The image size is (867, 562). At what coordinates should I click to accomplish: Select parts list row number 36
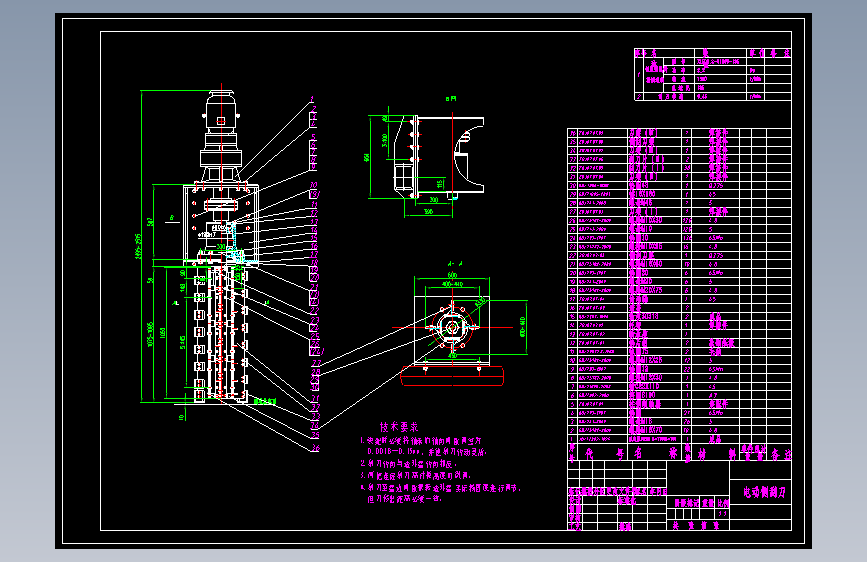click(679, 133)
